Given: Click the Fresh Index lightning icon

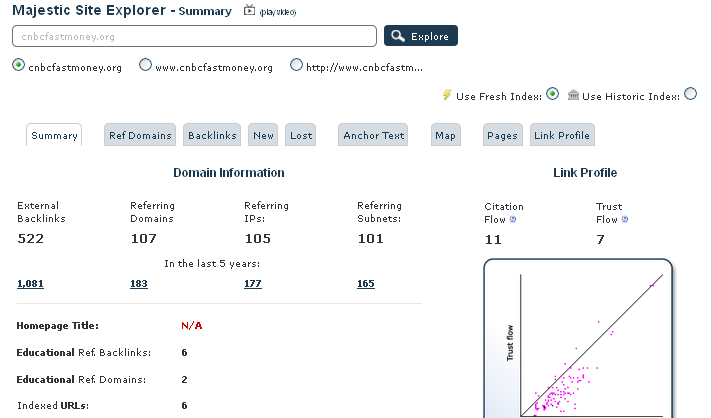Looking at the screenshot, I should coord(447,95).
